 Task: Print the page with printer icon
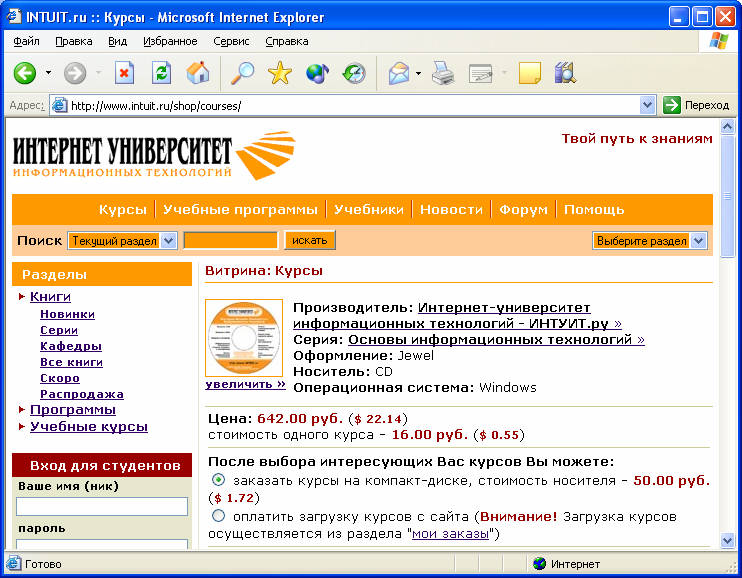(443, 73)
